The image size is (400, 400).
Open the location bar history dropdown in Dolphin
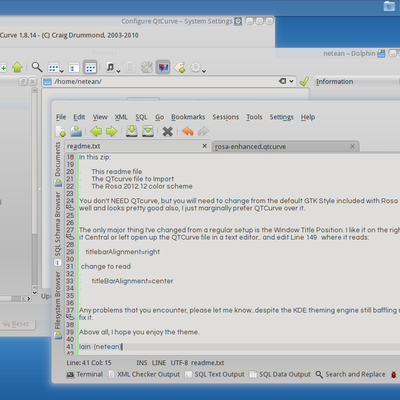pyautogui.click(x=291, y=81)
